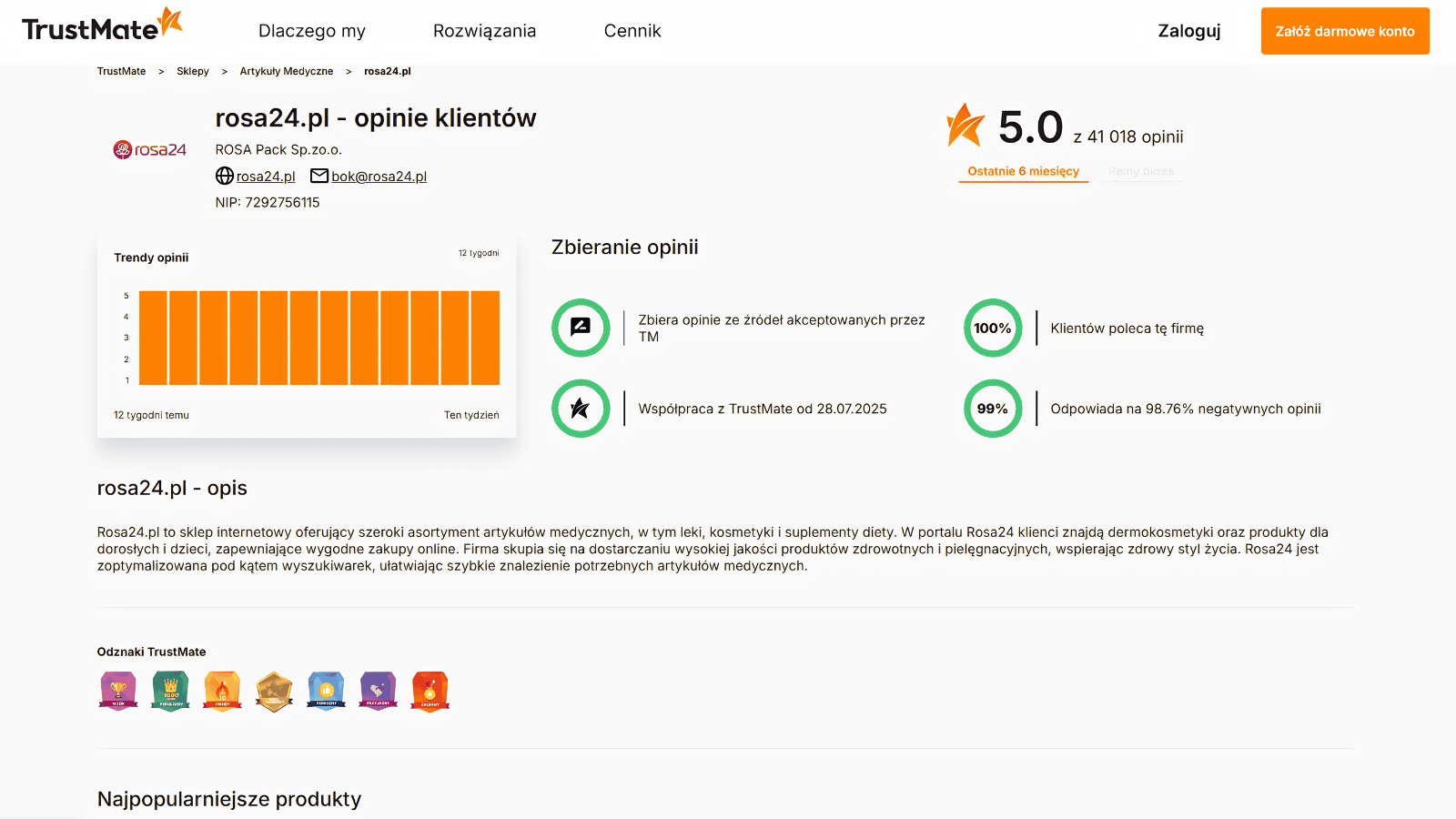Click the 5.0 rating score
The image size is (1456, 819).
pyautogui.click(x=1030, y=126)
